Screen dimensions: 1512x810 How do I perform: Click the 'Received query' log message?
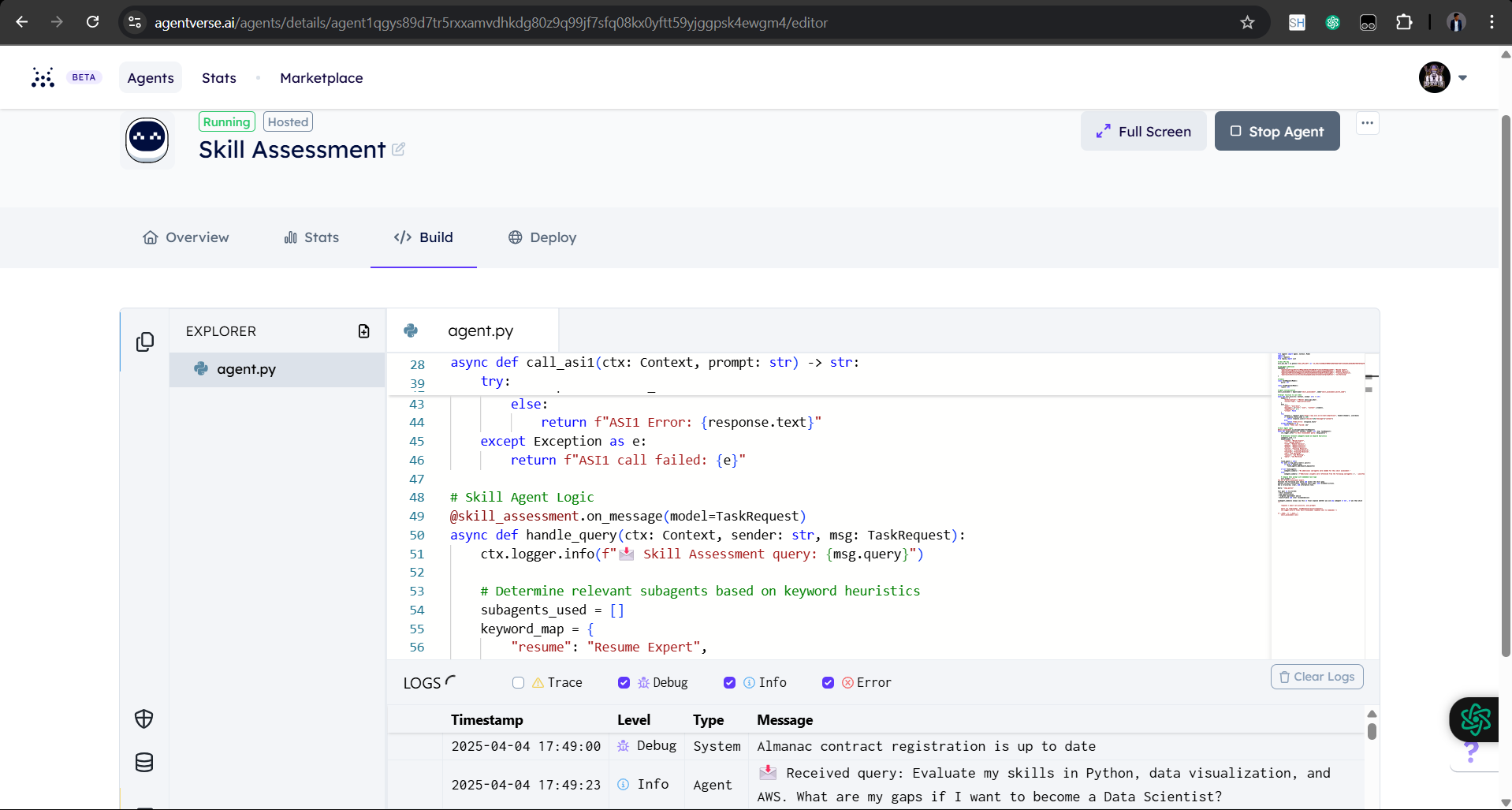tap(1045, 785)
